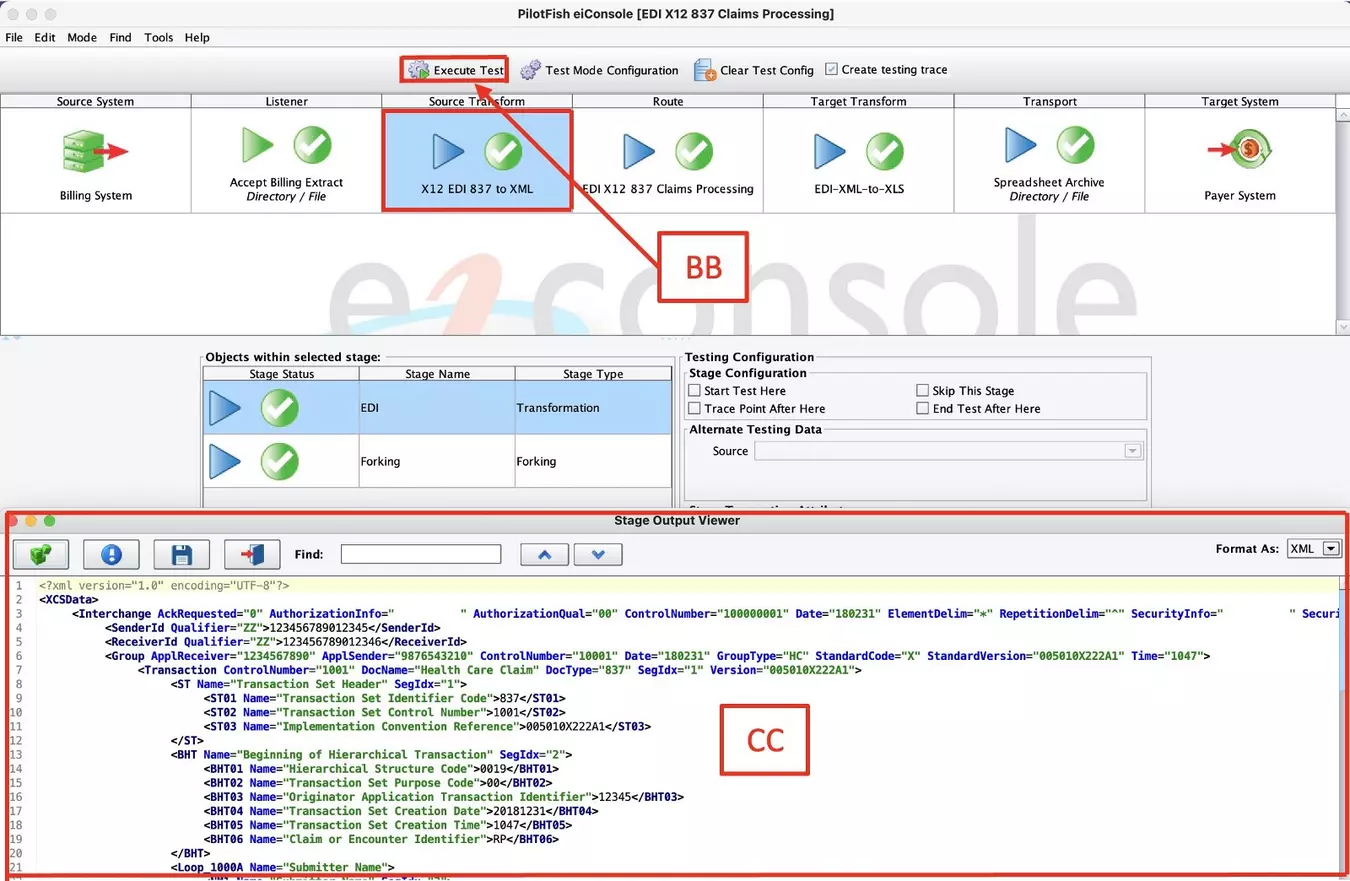Image resolution: width=1350 pixels, height=881 pixels.
Task: Click the XCSData opening tag line
Action: 68,599
